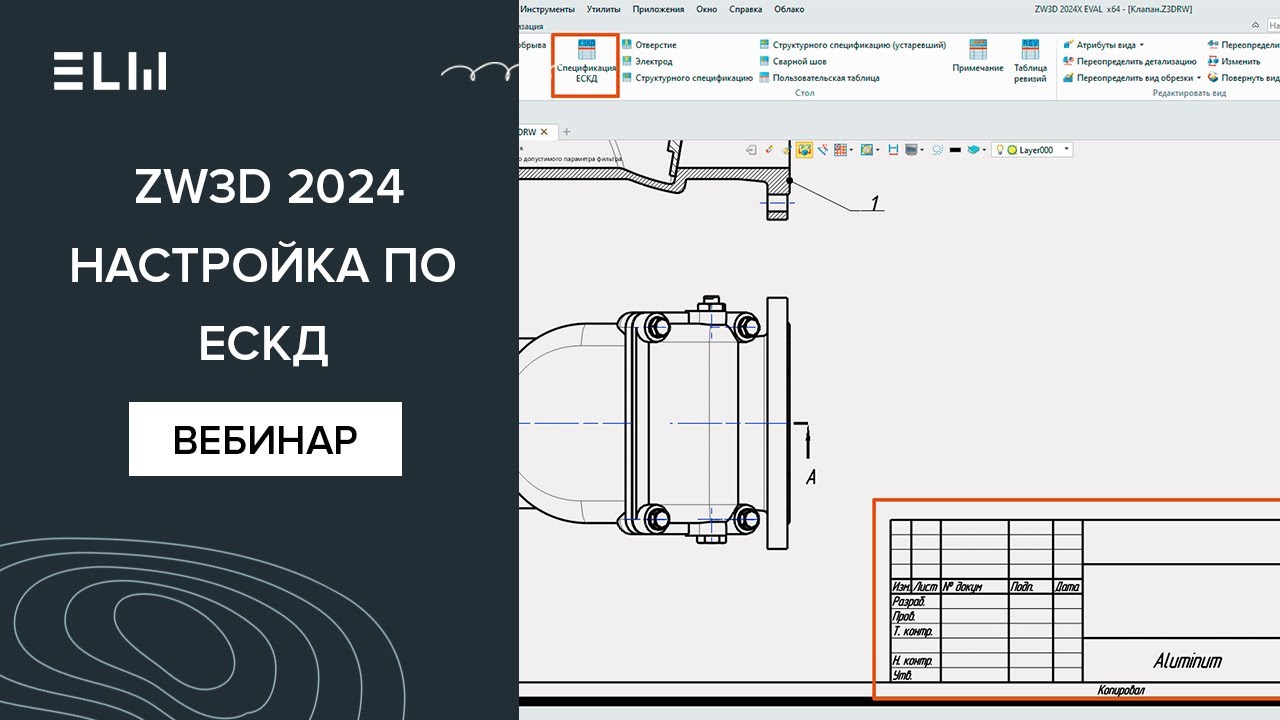
Task: Click Структурного спецификацию (устаревший)
Action: pyautogui.click(x=852, y=45)
